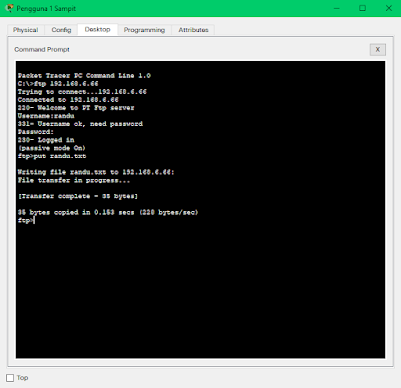
Task: Click the 'Username:randu' line
Action: click(x=46, y=116)
